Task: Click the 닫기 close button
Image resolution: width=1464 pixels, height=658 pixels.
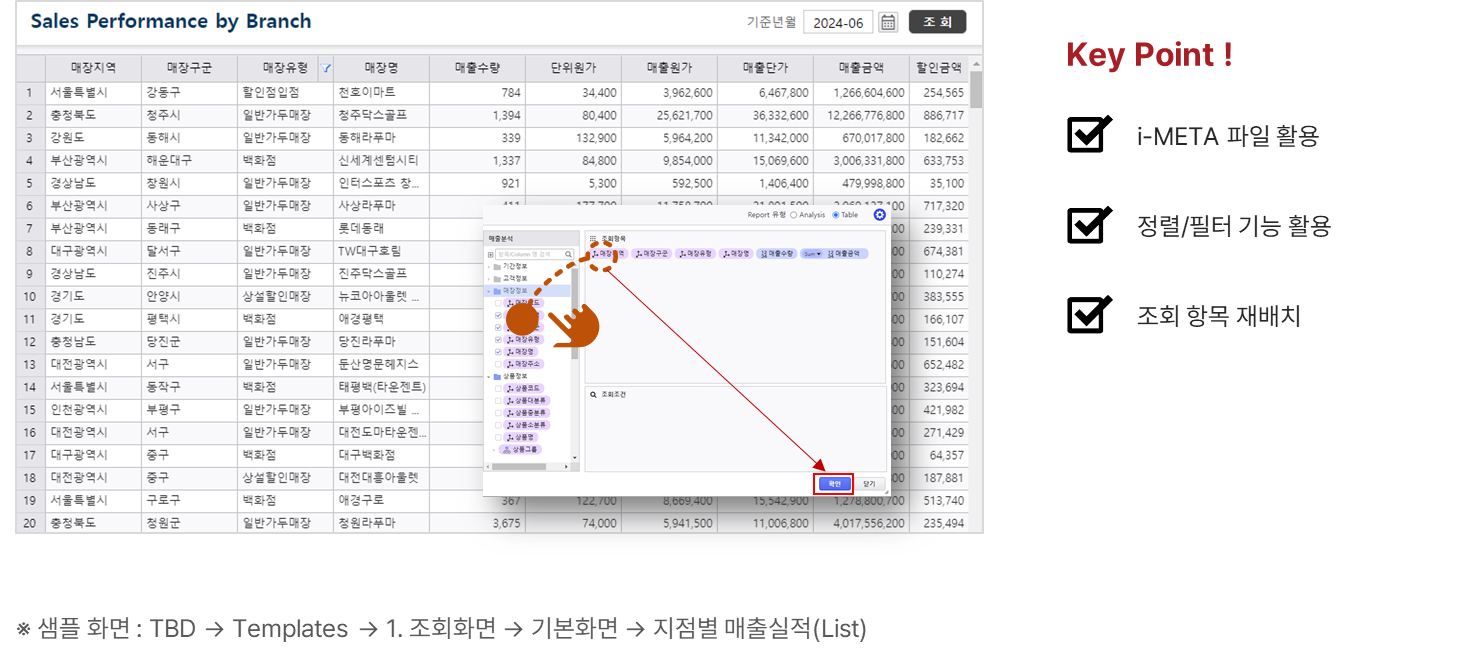Action: pyautogui.click(x=868, y=484)
